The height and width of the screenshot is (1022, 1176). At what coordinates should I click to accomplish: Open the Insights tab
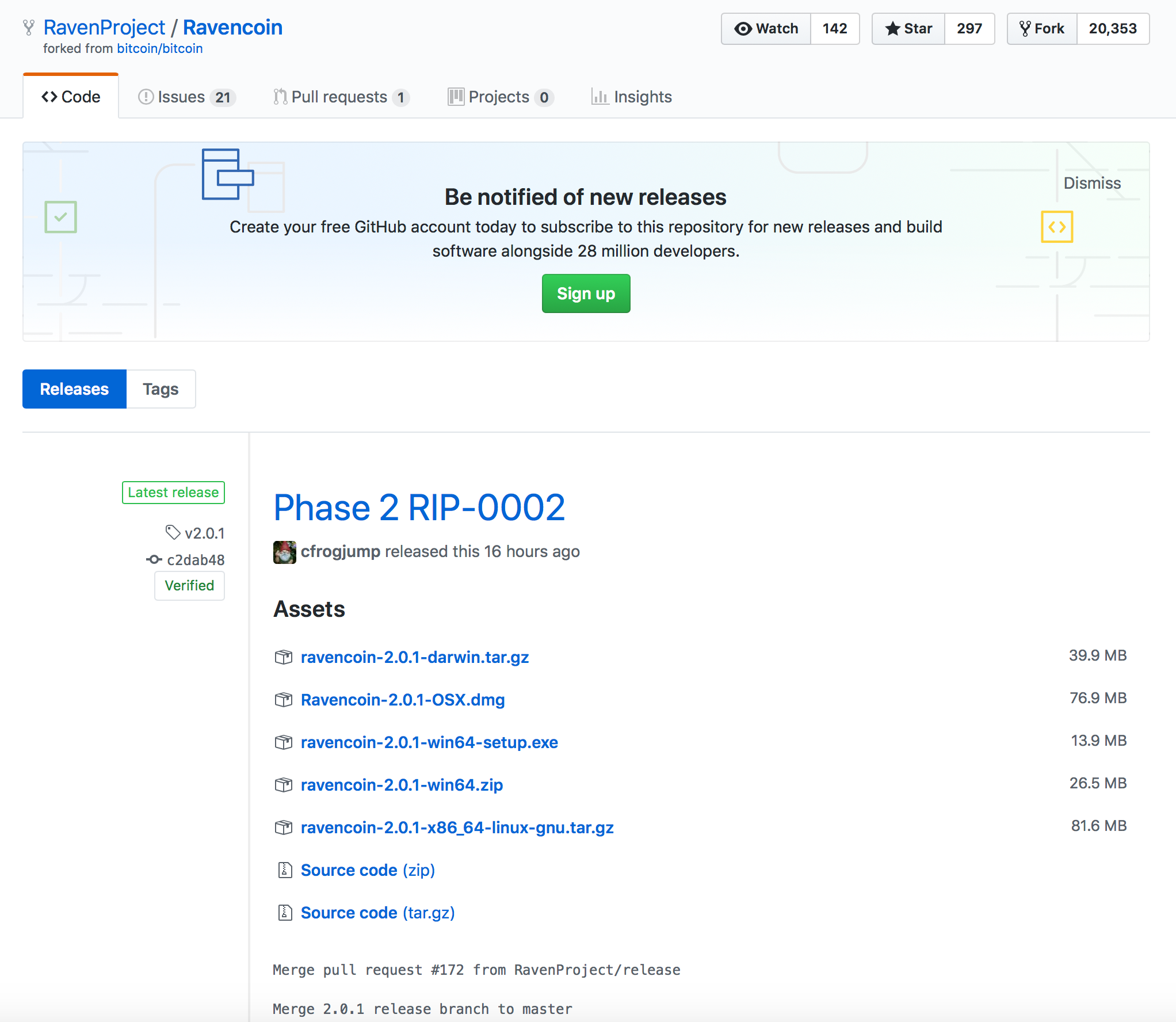tap(631, 97)
